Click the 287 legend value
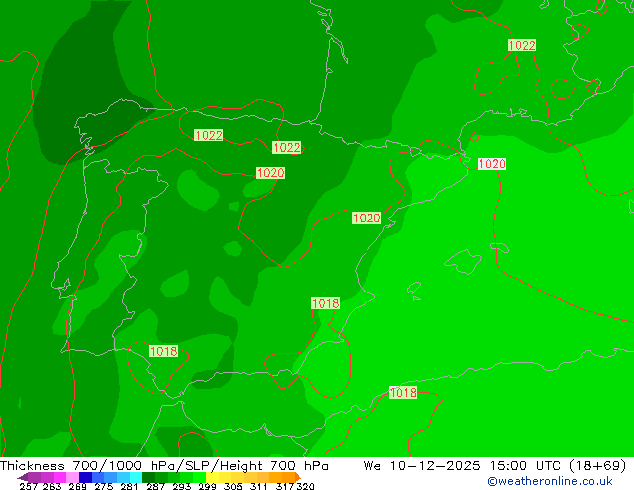The width and height of the screenshot is (634, 490). click(155, 486)
